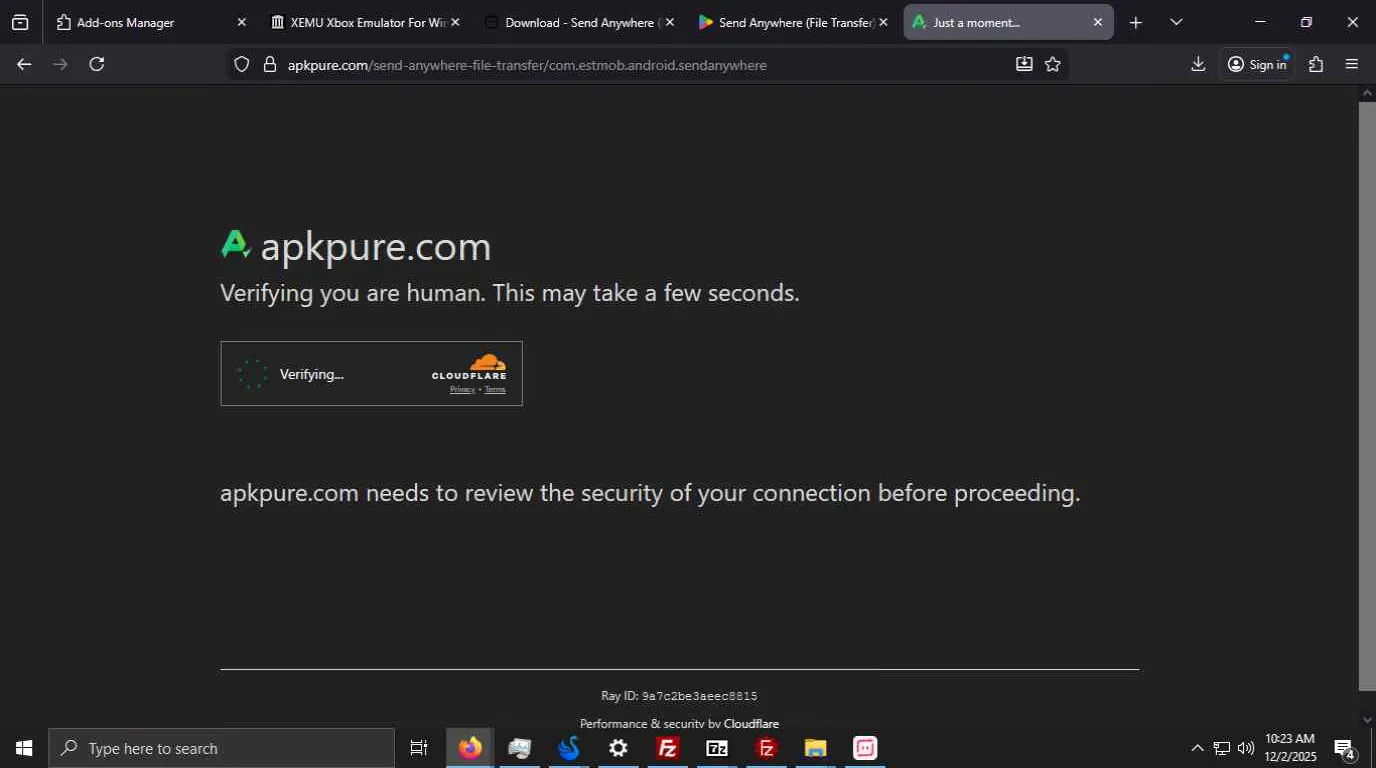Click the apkpure logo icon on page

pos(235,245)
